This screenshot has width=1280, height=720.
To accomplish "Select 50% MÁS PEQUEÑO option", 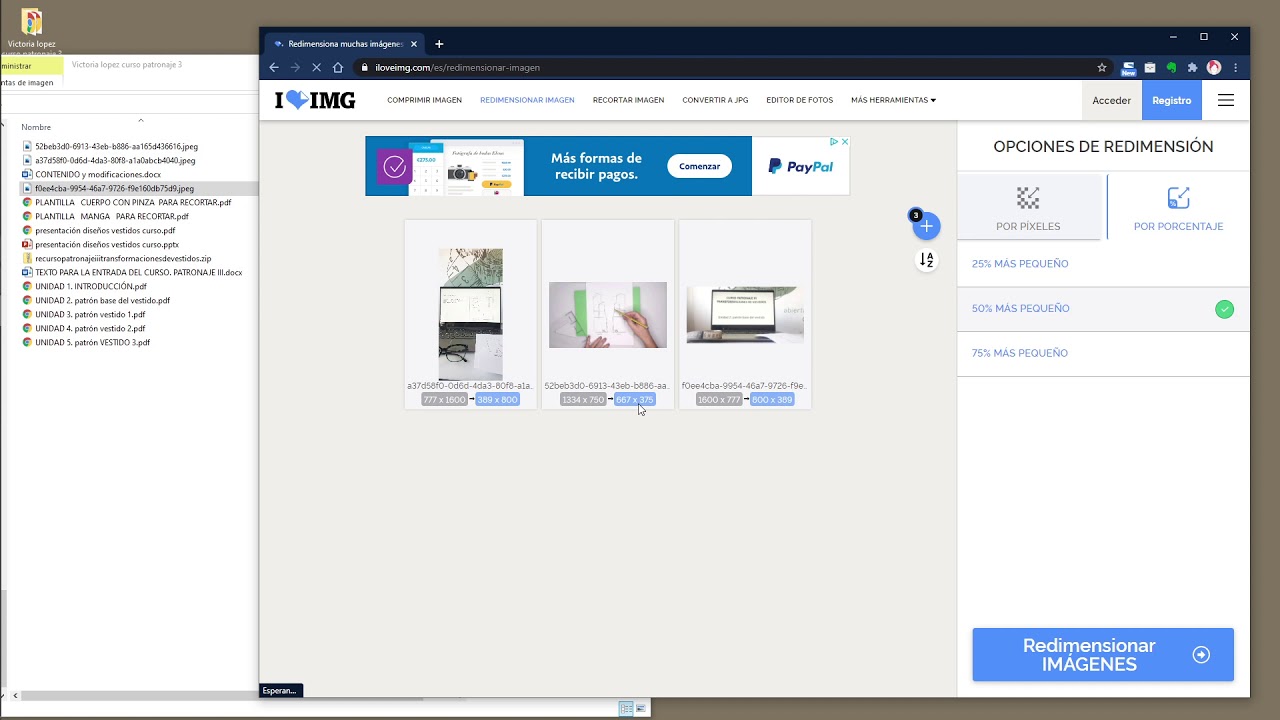I will click(1103, 309).
